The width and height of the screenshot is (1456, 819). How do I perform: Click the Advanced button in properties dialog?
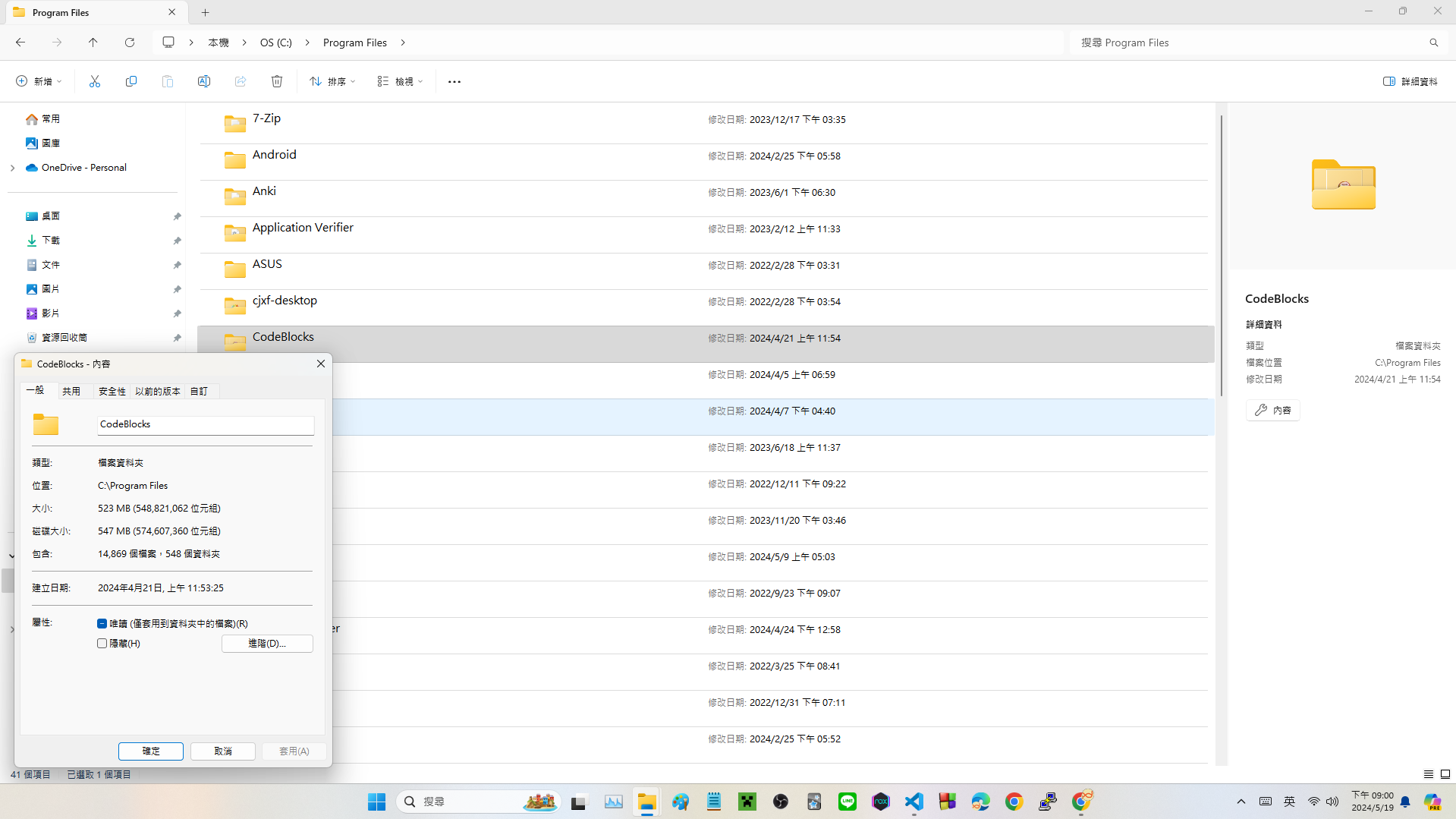(x=267, y=643)
